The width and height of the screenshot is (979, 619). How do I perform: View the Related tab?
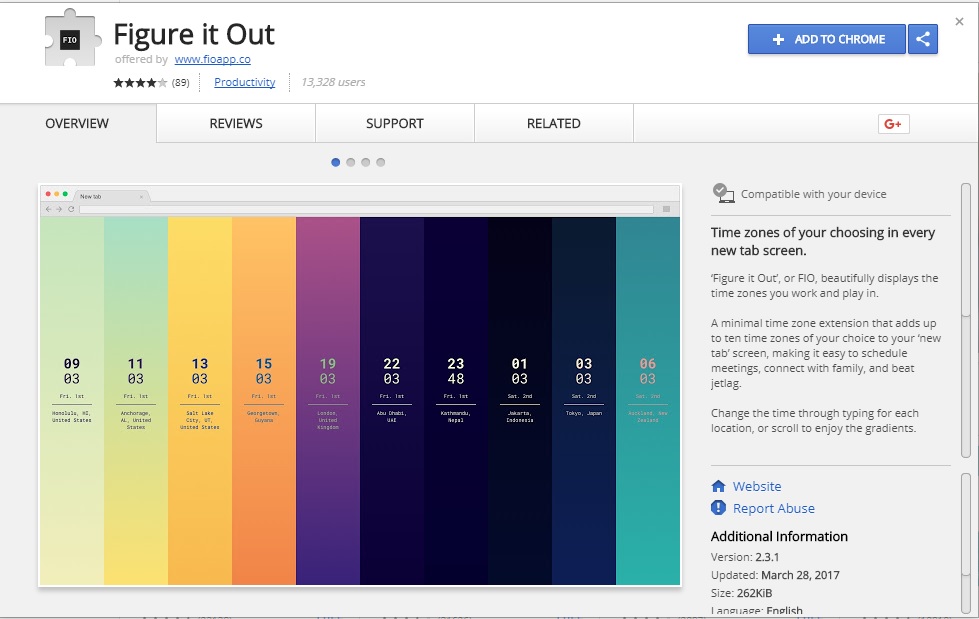coord(554,124)
